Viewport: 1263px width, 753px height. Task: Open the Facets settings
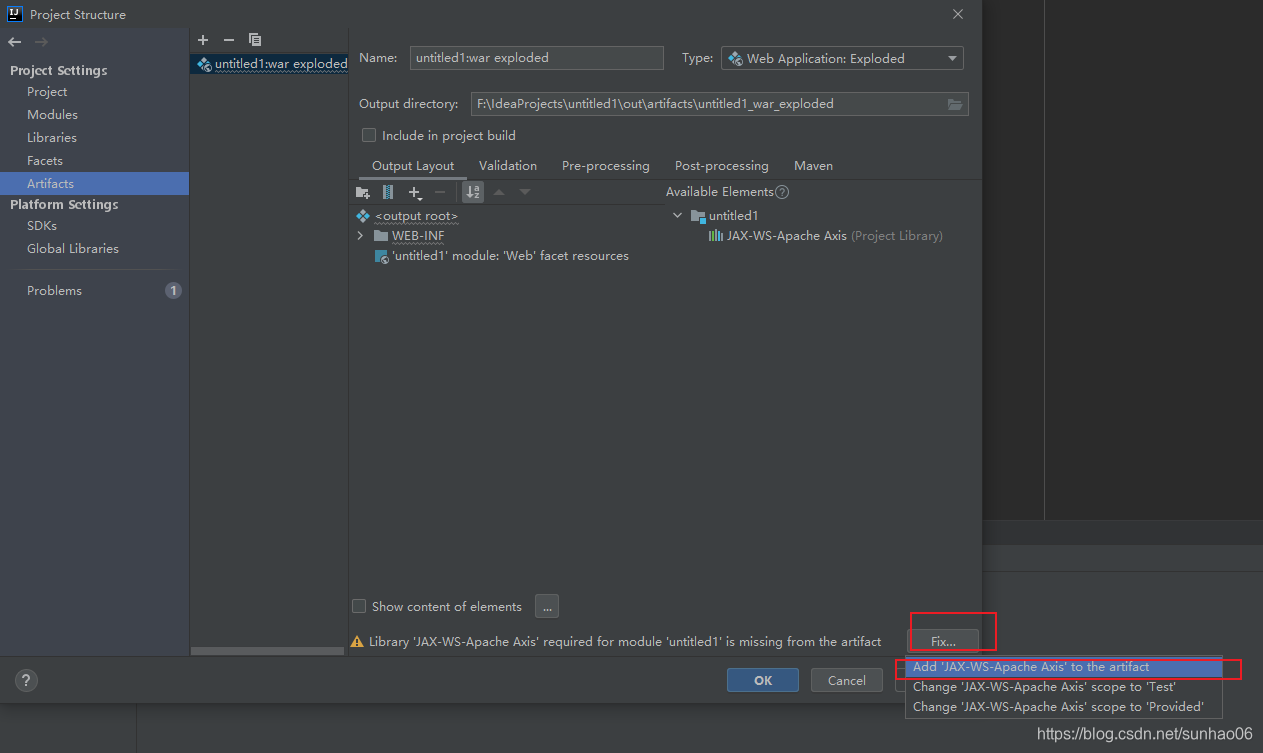[x=45, y=161]
